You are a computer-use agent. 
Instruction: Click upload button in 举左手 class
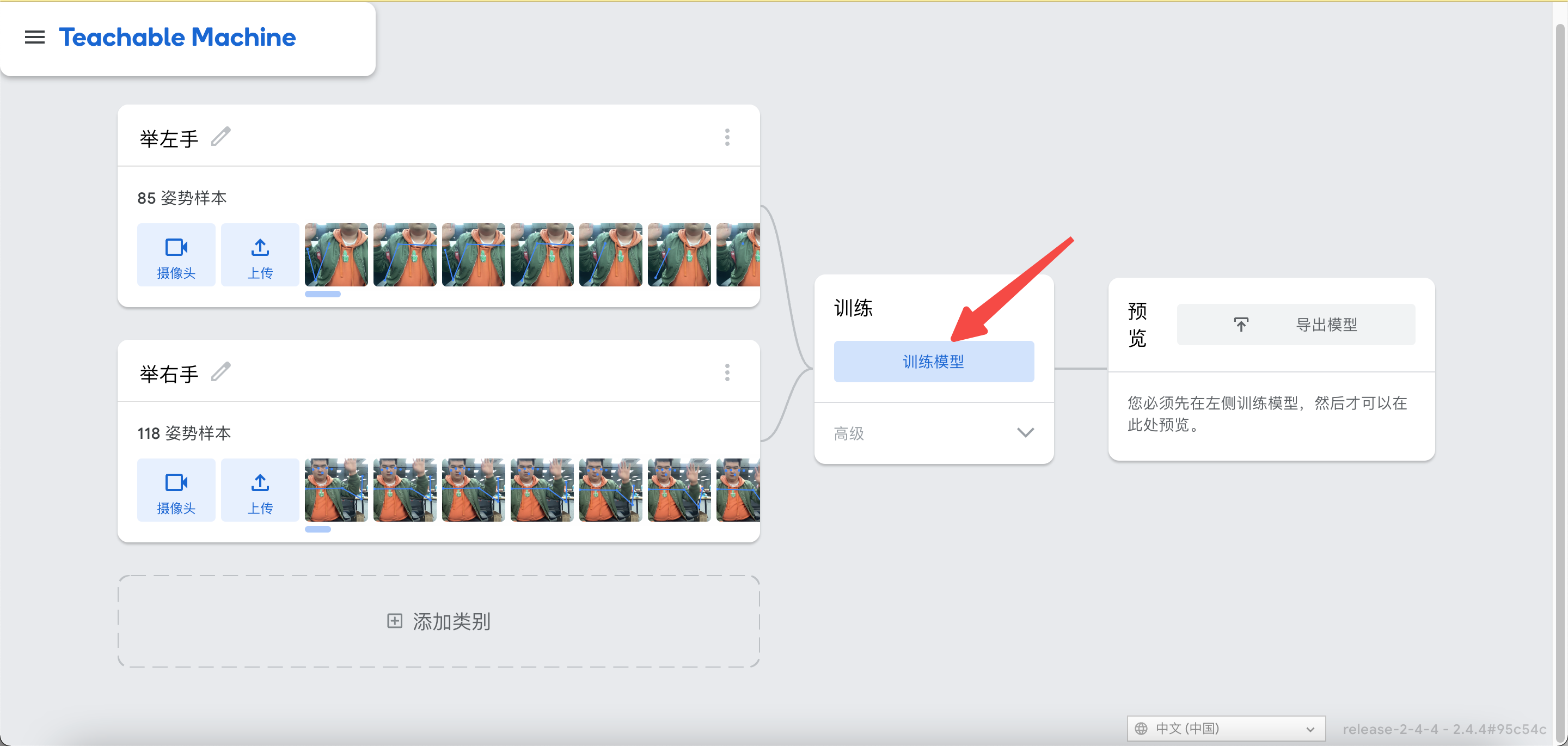click(260, 255)
